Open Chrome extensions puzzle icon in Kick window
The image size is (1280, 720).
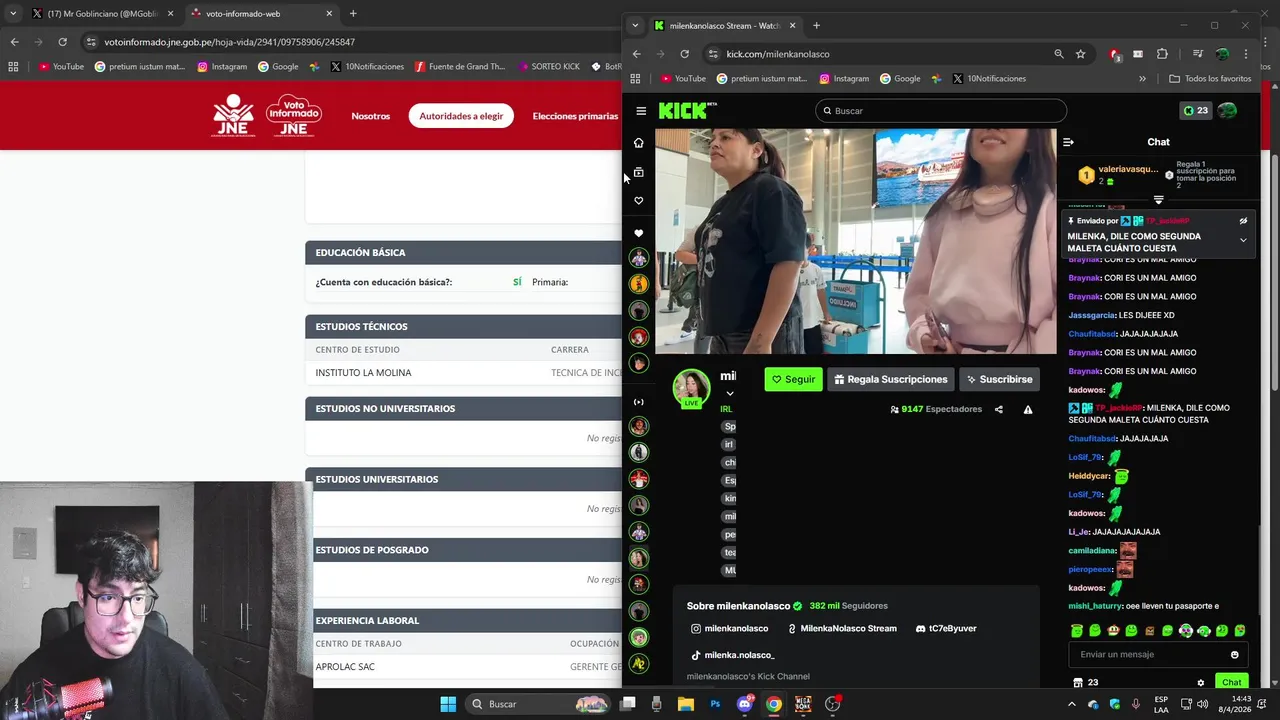click(1162, 54)
